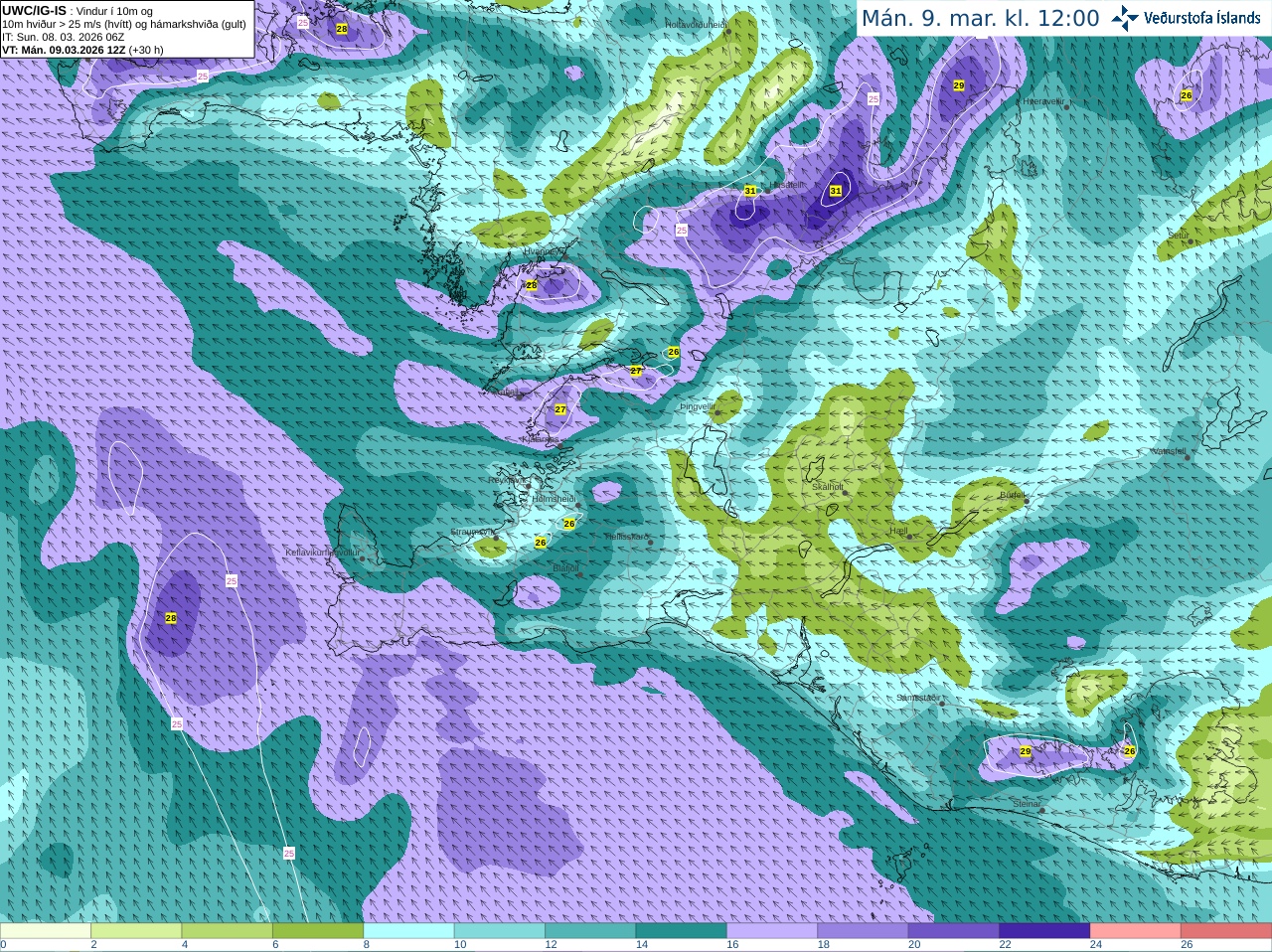Click the Húsafell station label

pyautogui.click(x=788, y=185)
